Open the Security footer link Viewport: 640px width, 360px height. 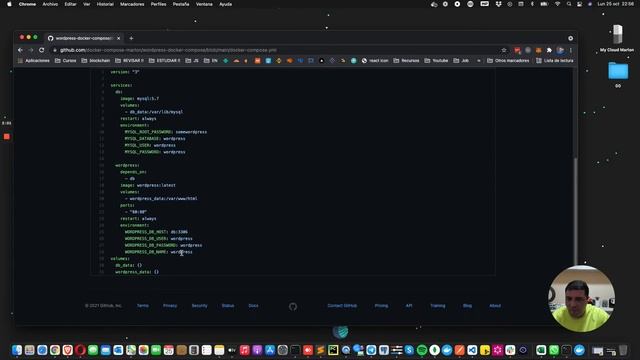coord(200,306)
